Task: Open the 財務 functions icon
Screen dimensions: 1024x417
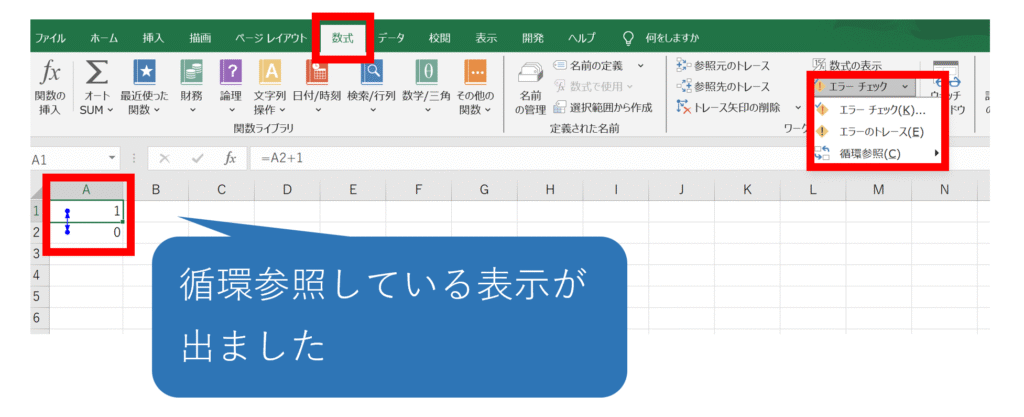Action: click(x=191, y=73)
